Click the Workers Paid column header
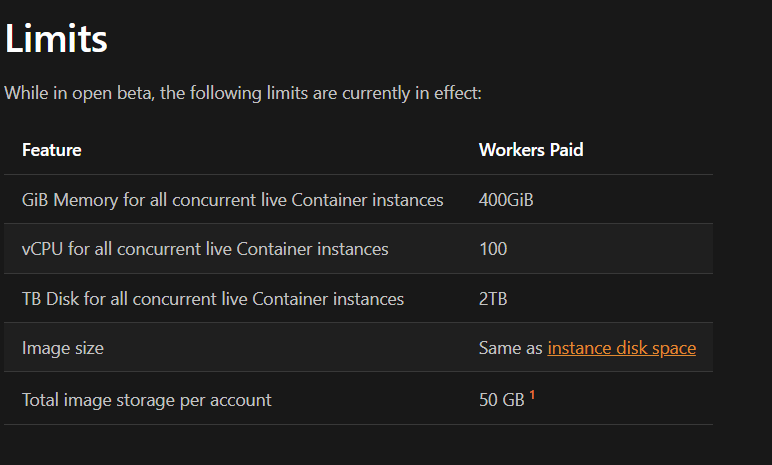772x465 pixels. click(531, 150)
